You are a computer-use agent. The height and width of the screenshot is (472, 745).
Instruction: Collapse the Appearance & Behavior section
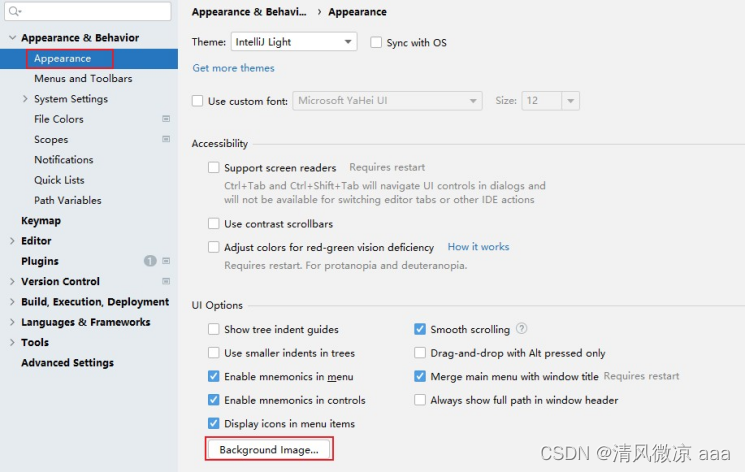(12, 38)
